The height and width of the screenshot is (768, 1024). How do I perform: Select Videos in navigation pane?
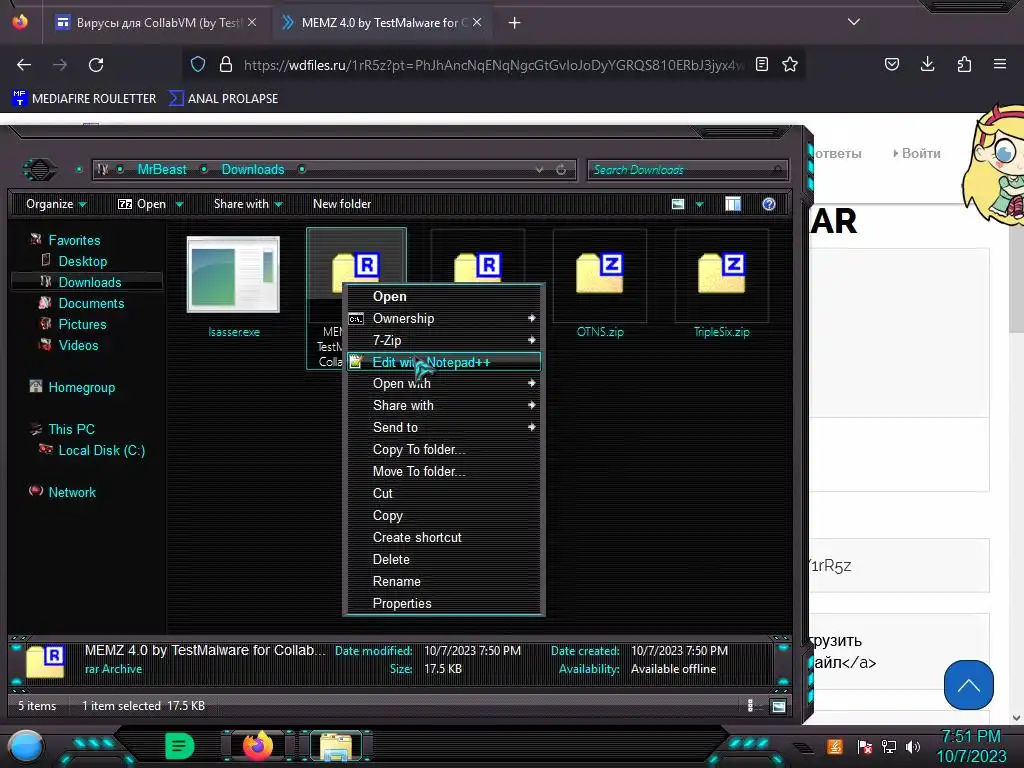78,345
